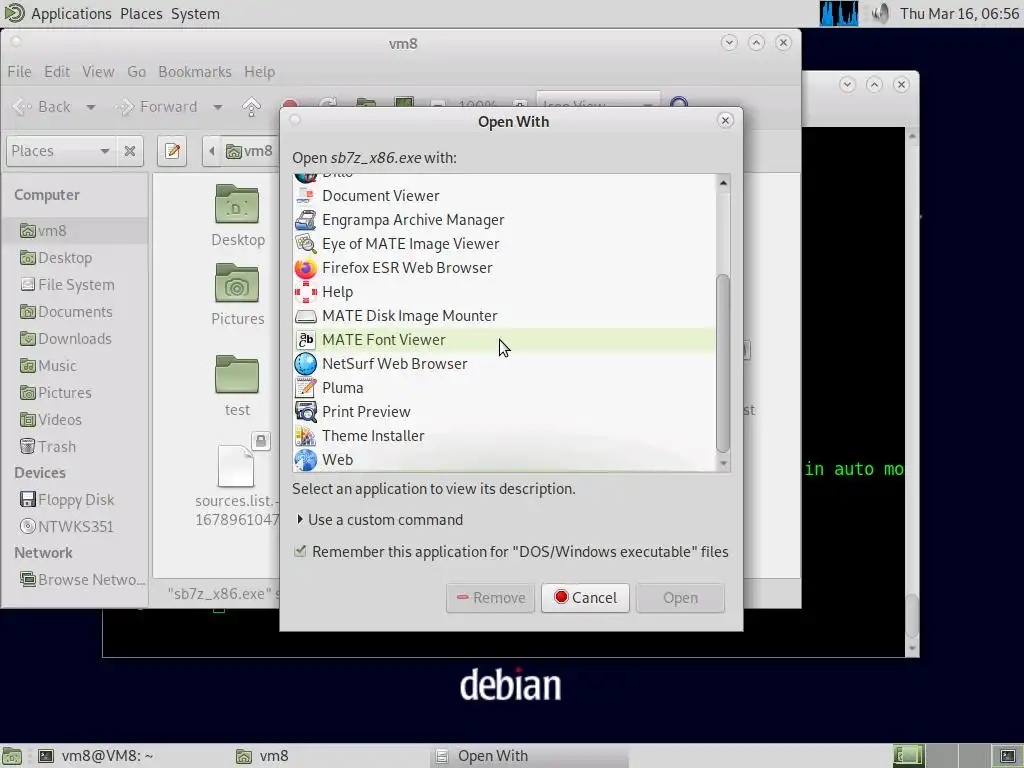
Task: Open NTWKS351 disc in sidebar
Action: [x=67, y=526]
